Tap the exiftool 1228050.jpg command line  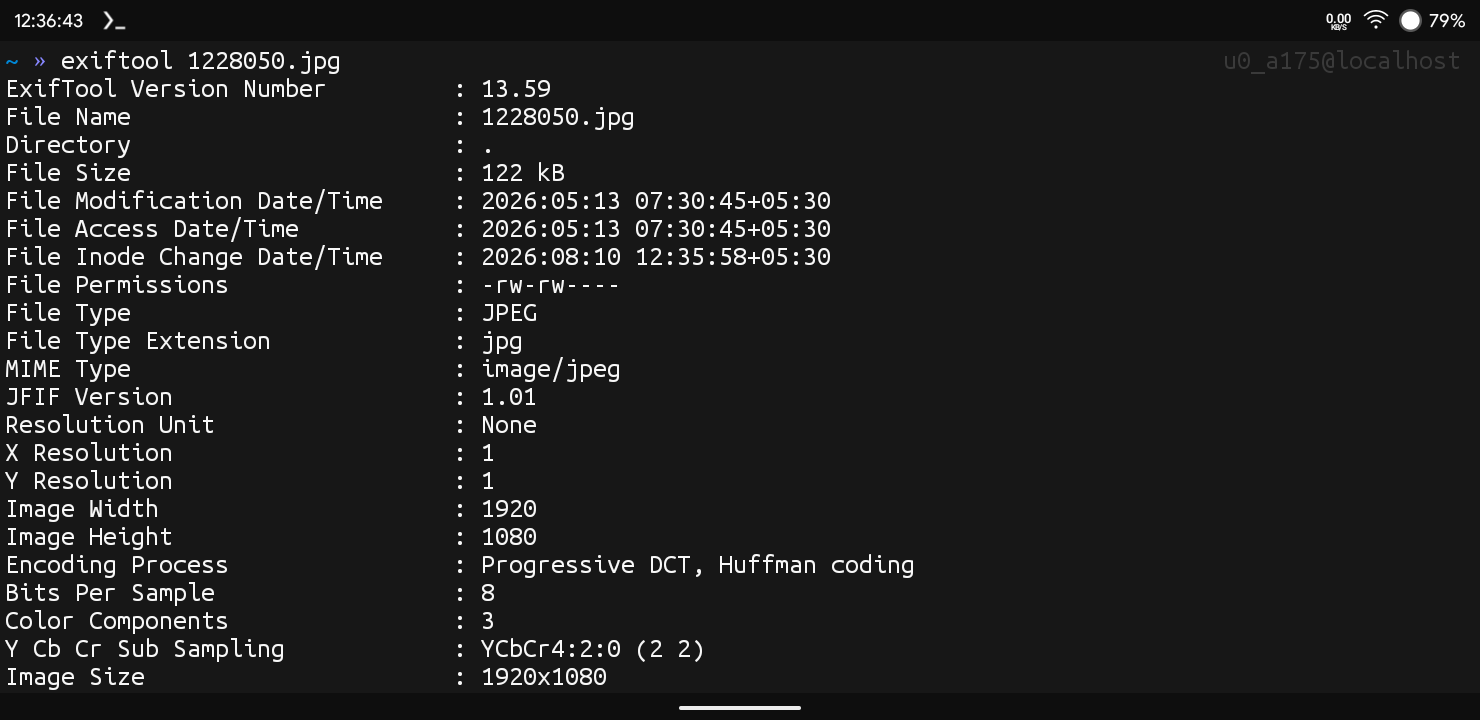(200, 61)
